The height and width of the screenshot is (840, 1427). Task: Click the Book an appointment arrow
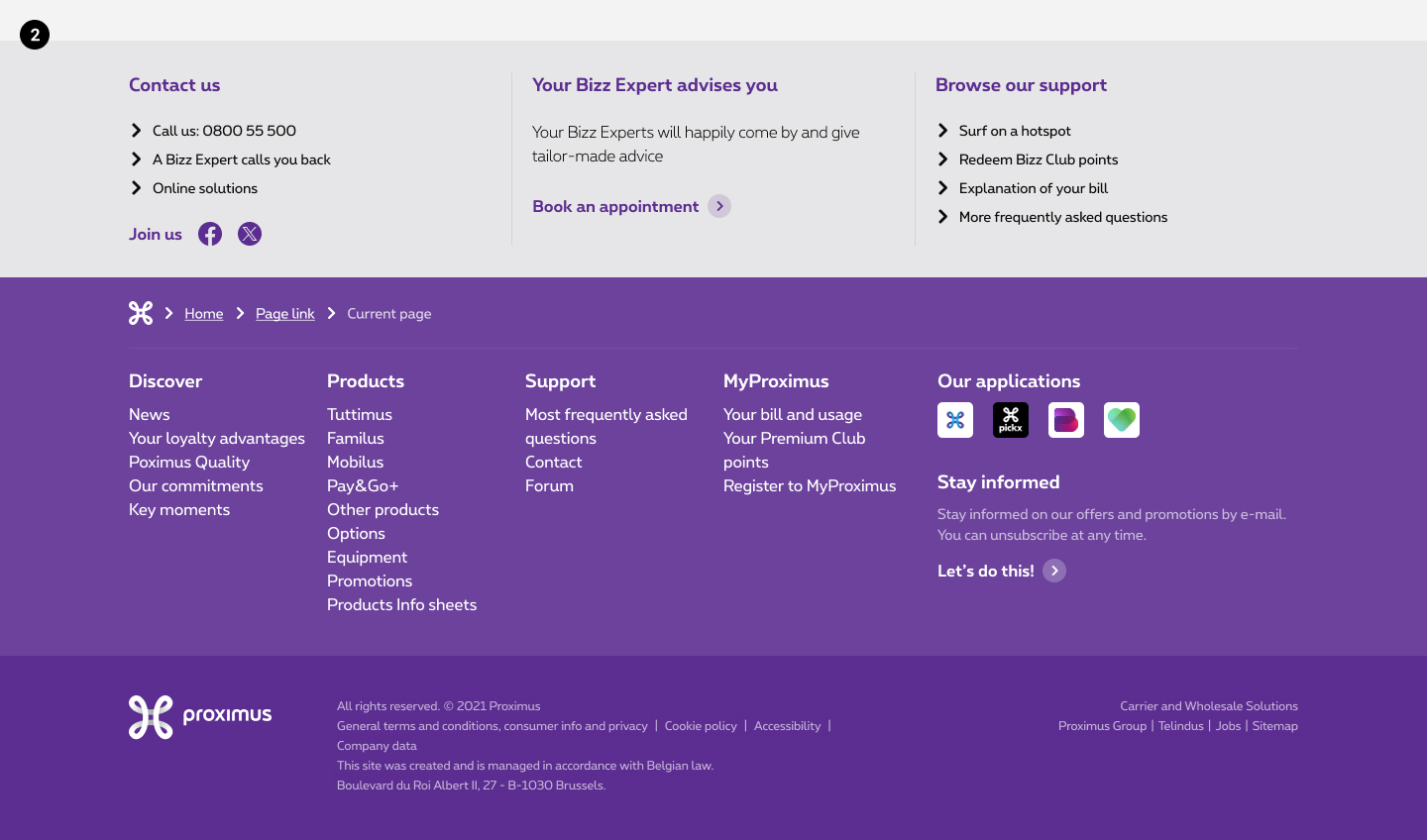(x=719, y=206)
